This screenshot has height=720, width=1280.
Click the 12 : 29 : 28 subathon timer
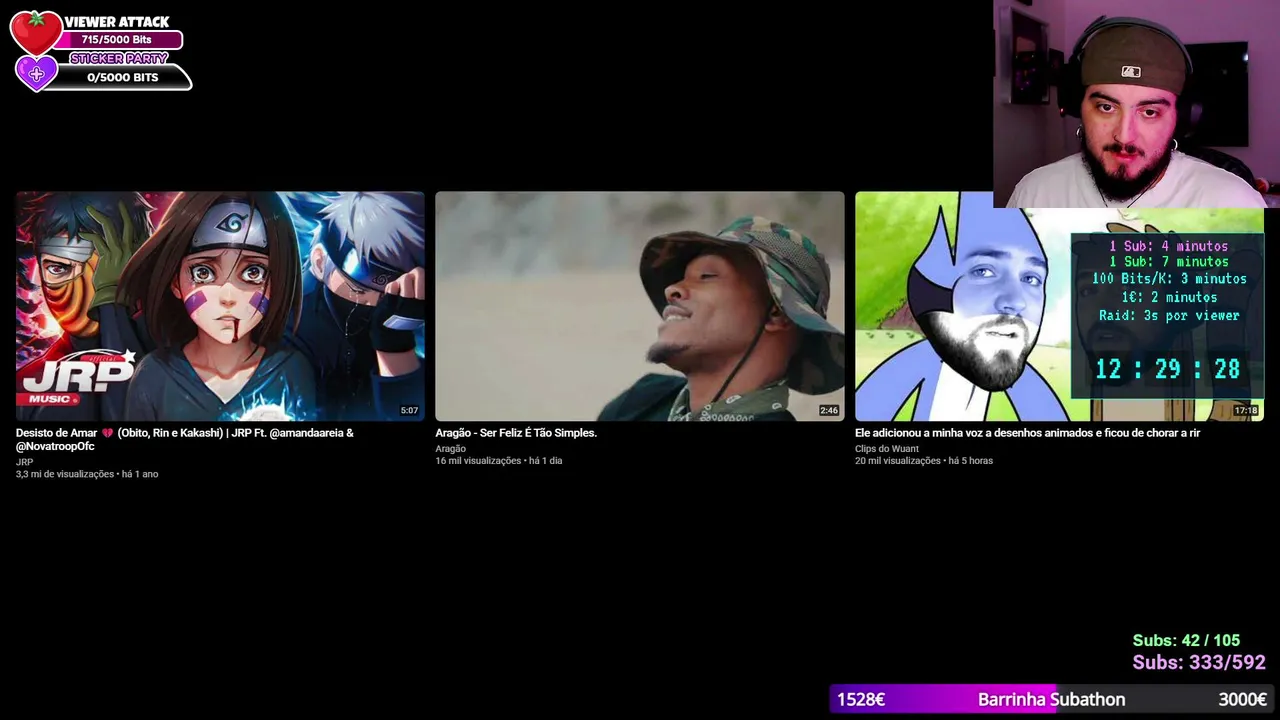pyautogui.click(x=1168, y=369)
